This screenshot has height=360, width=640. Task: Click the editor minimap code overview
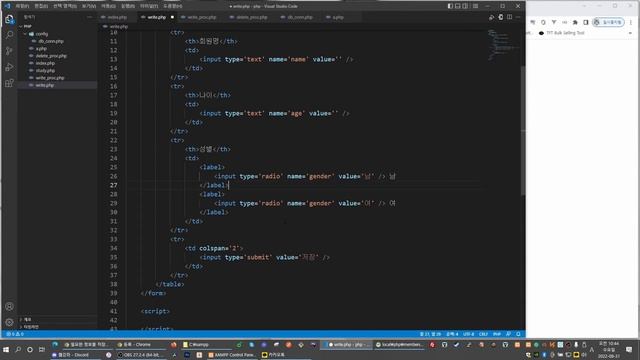coord(503,45)
